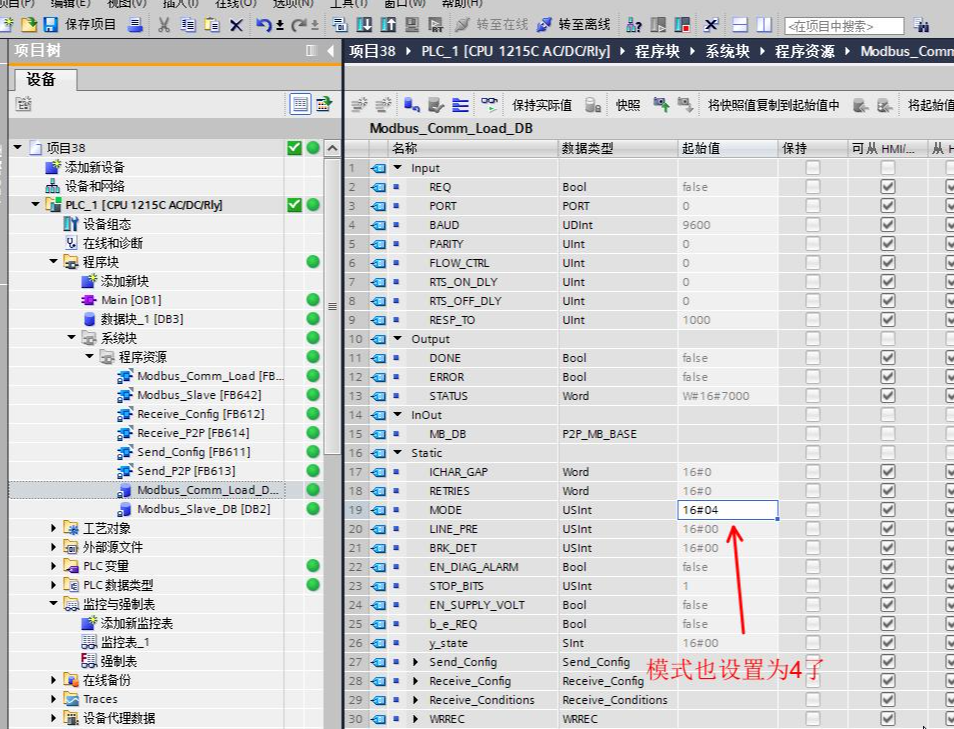Image resolution: width=954 pixels, height=729 pixels.
Task: Click the MODE start value field 16#04
Action: tap(727, 510)
